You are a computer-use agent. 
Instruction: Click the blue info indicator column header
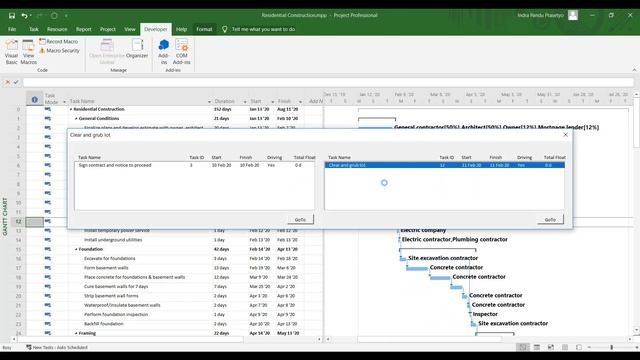click(35, 99)
